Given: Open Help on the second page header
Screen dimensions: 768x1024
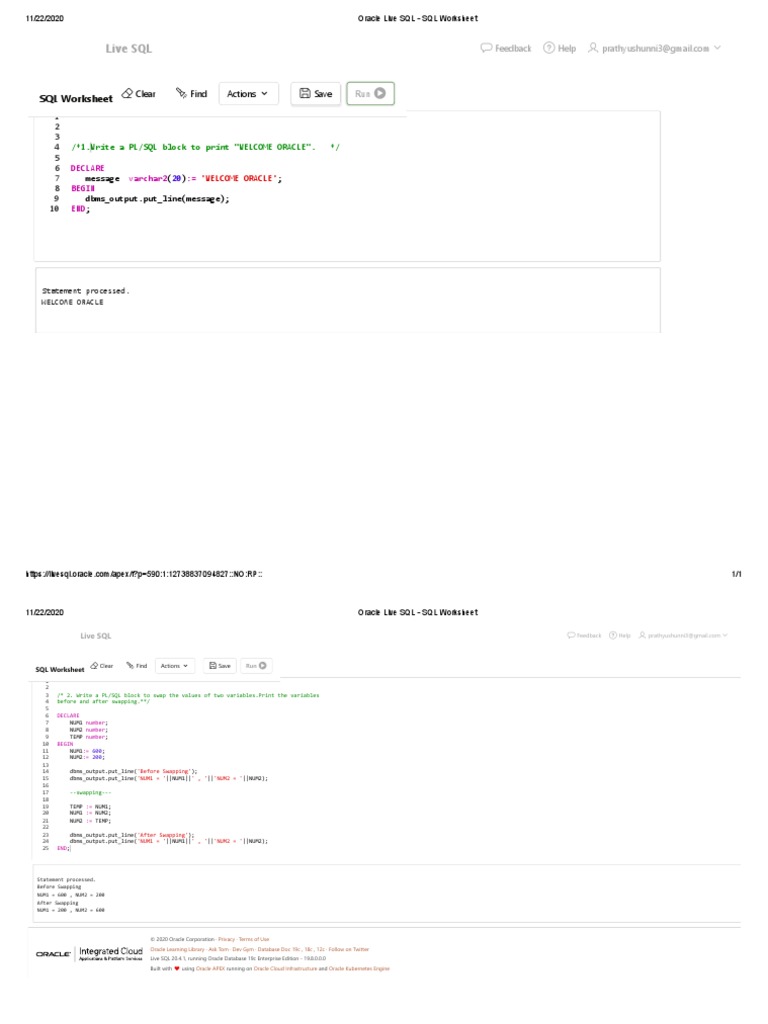Looking at the screenshot, I should click(620, 635).
